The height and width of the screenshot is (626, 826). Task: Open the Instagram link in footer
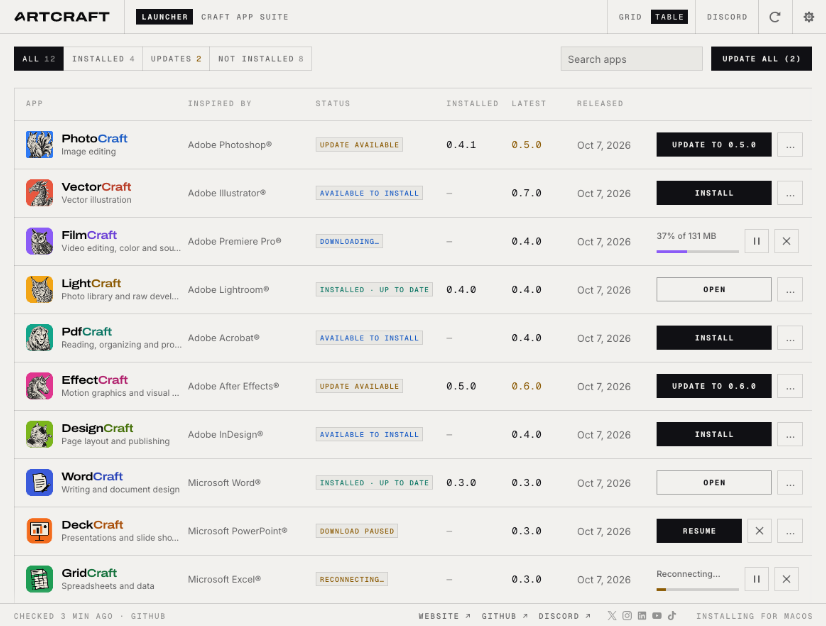tap(627, 615)
